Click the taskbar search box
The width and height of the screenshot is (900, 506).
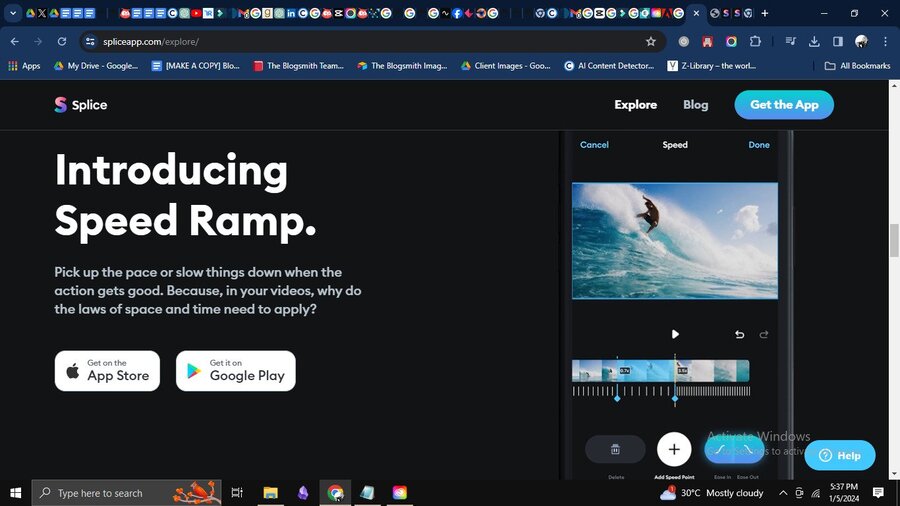coord(126,493)
